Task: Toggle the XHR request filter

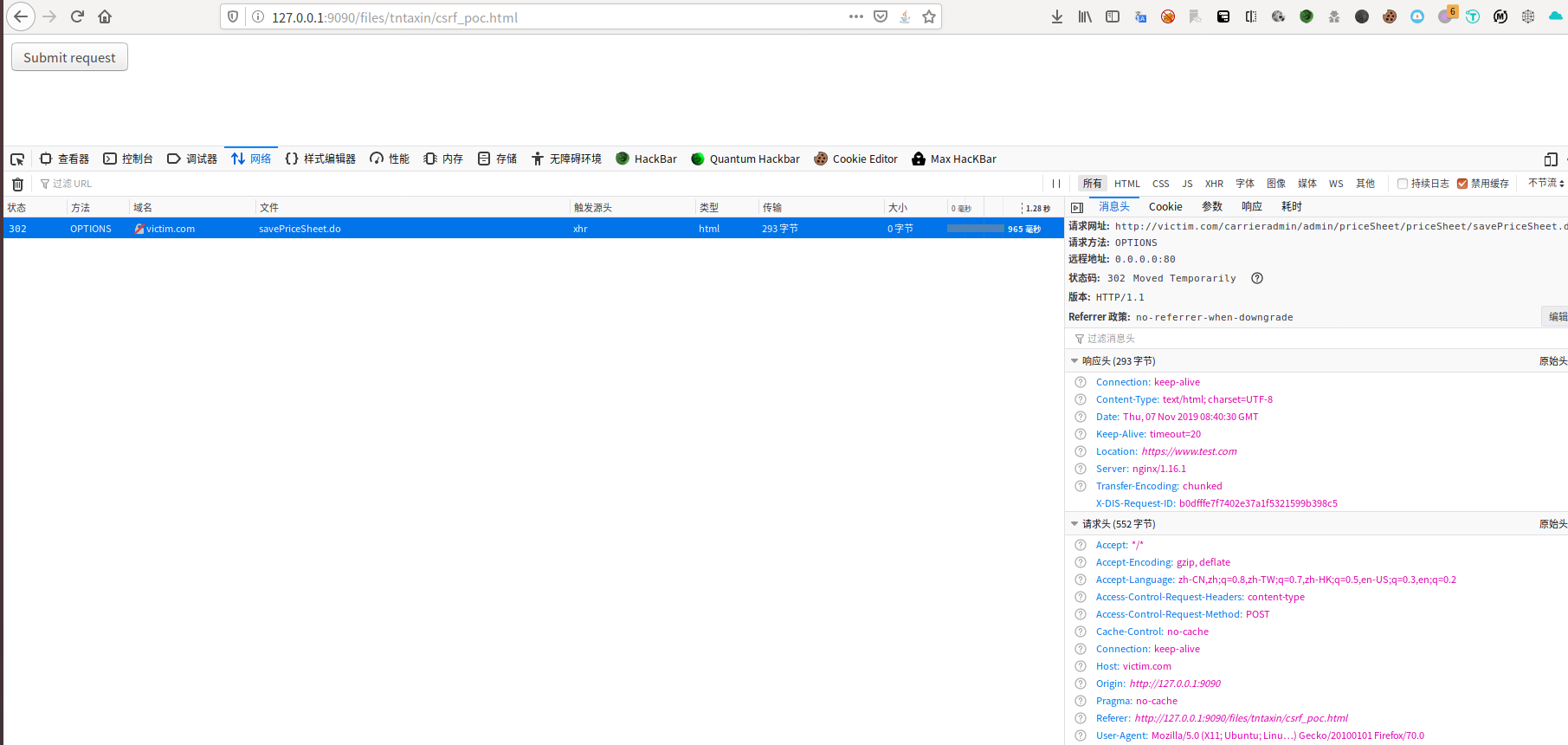Action: pos(1214,184)
